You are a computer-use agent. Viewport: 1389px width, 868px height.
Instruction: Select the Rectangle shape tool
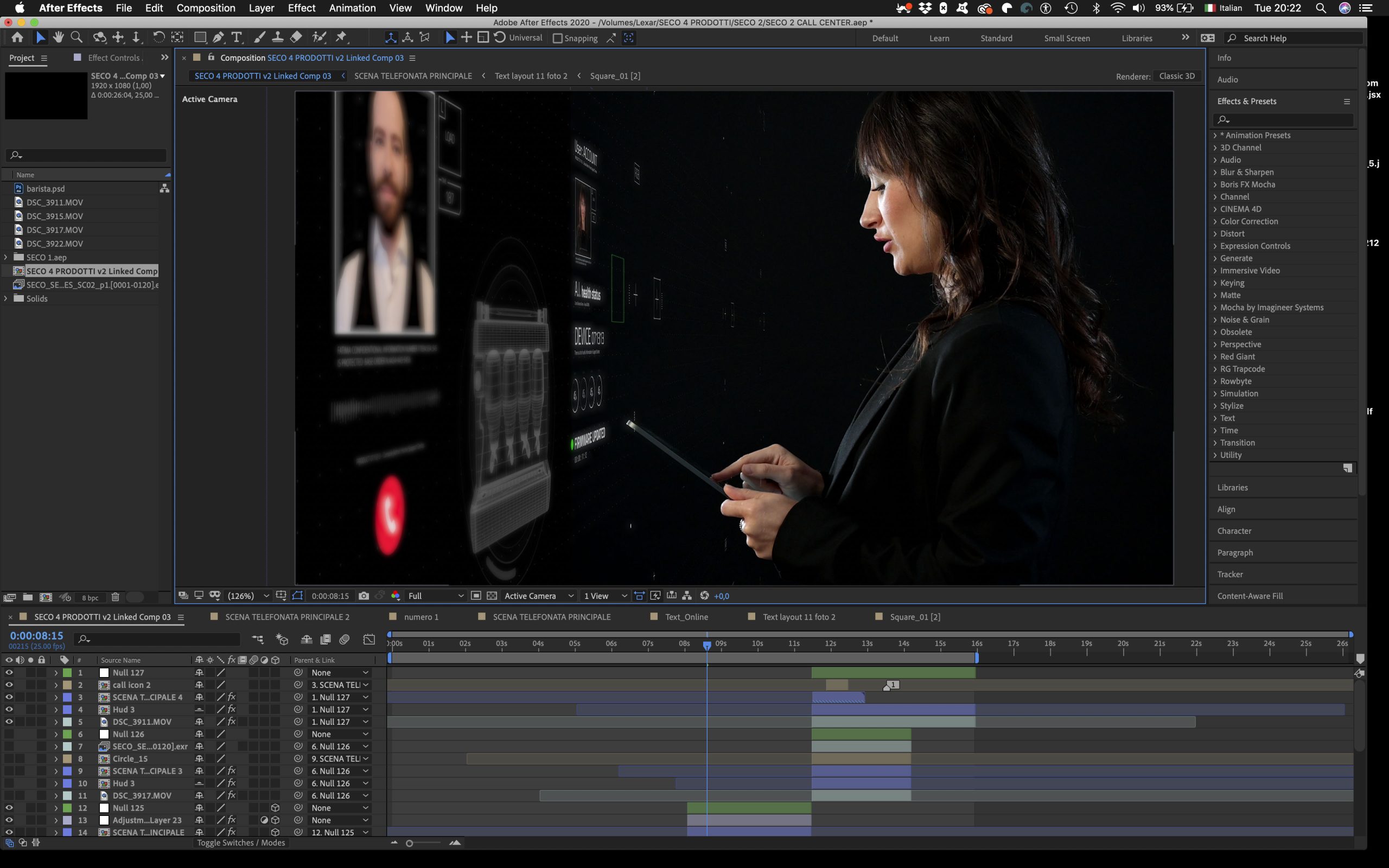pyautogui.click(x=200, y=38)
